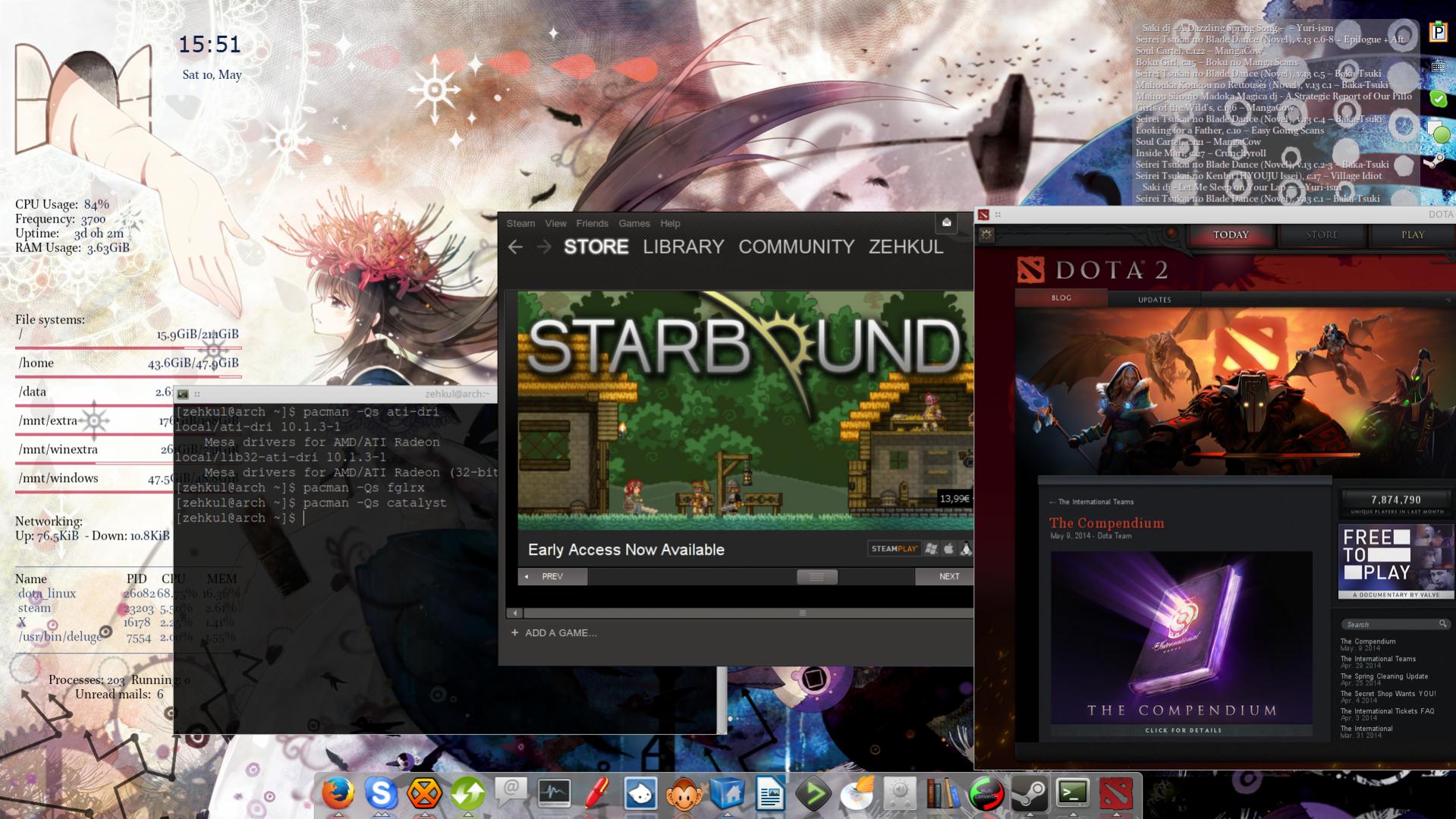Select the Steam STORE tab

pyautogui.click(x=596, y=247)
